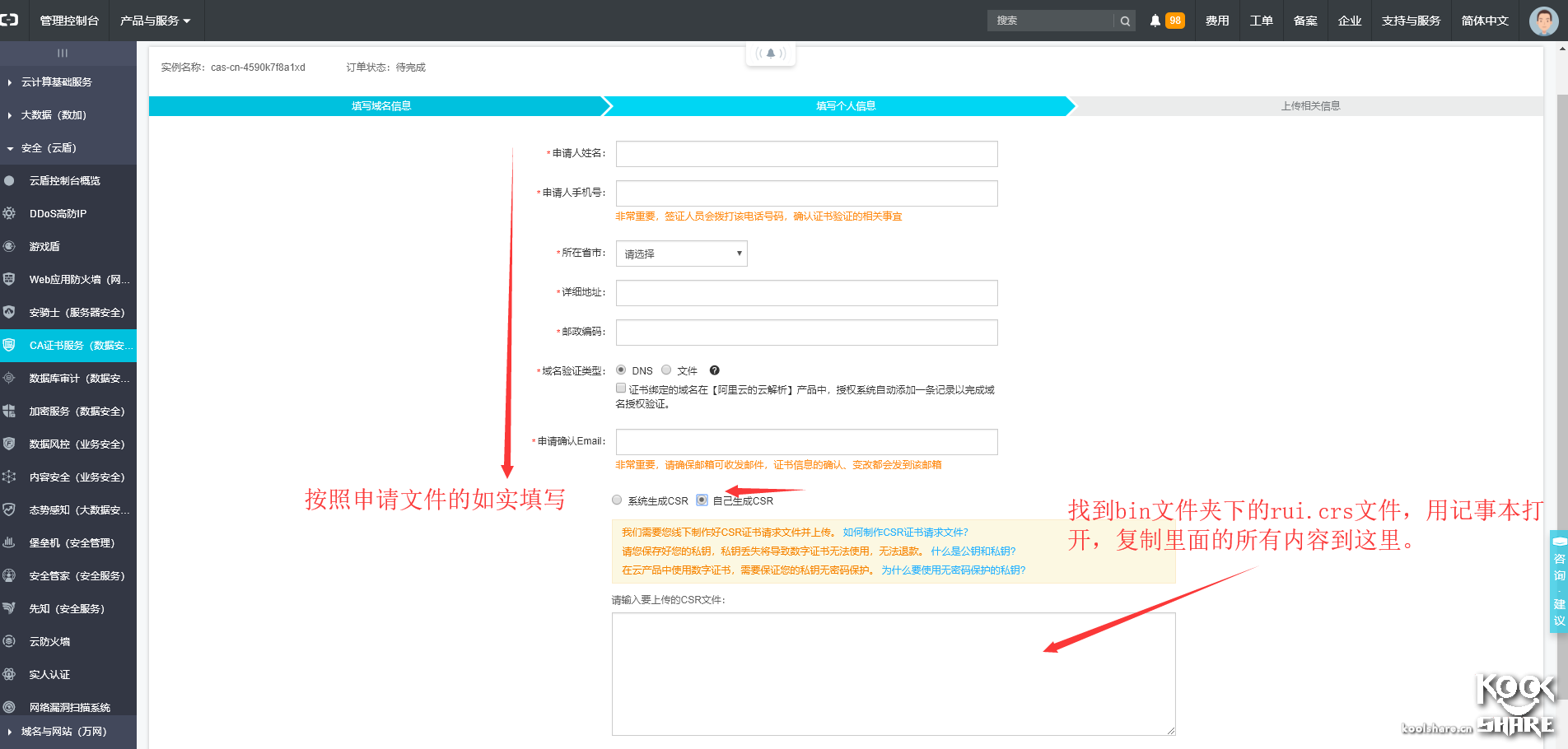Open the 所在省市 请选择 dropdown
This screenshot has height=749, width=1568.
(x=680, y=253)
